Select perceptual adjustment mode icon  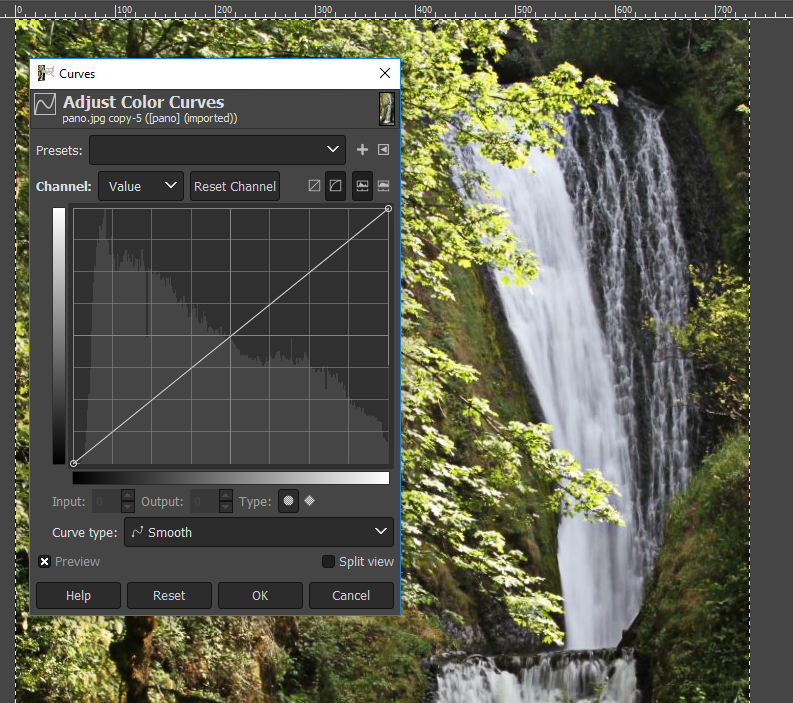[x=335, y=186]
